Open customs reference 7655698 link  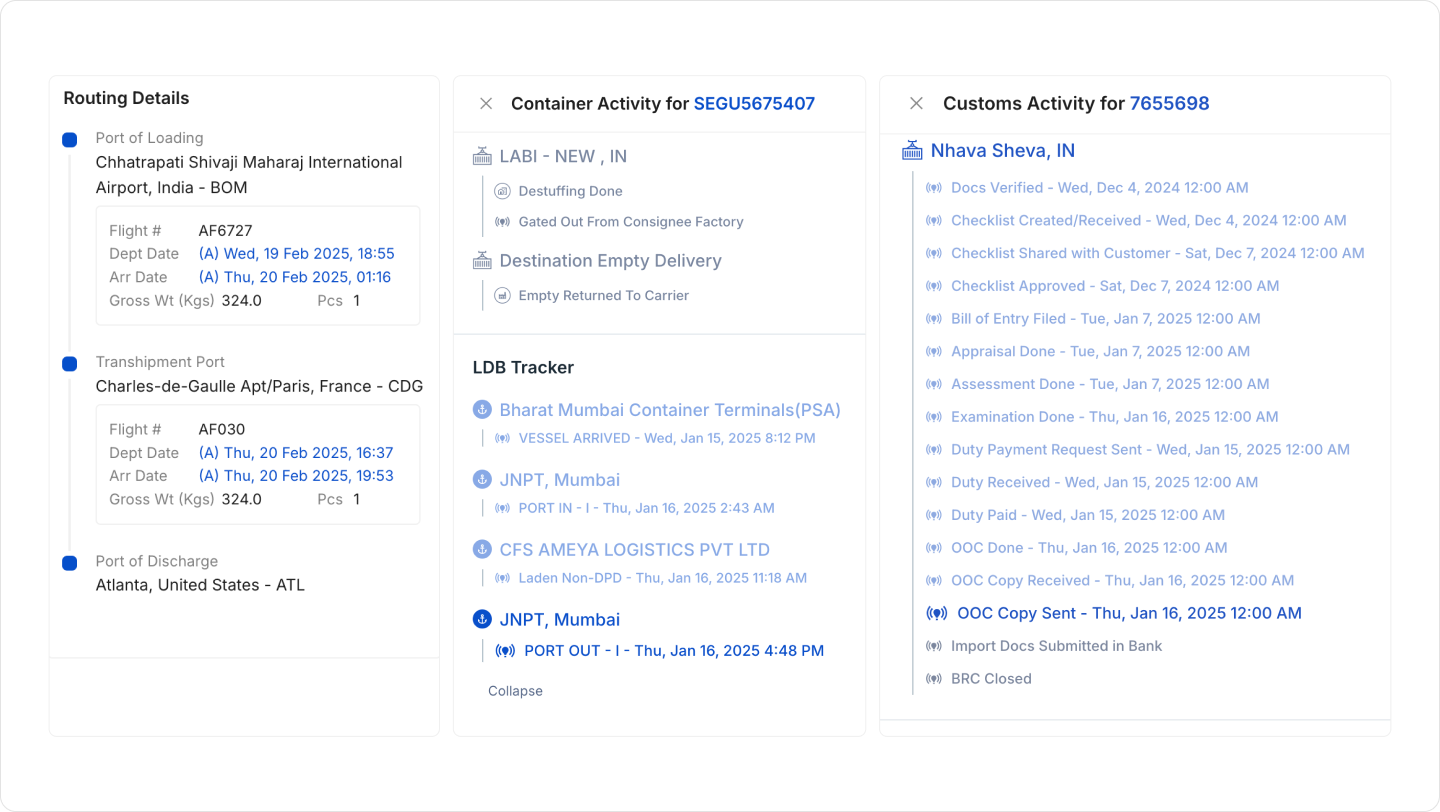(1169, 103)
